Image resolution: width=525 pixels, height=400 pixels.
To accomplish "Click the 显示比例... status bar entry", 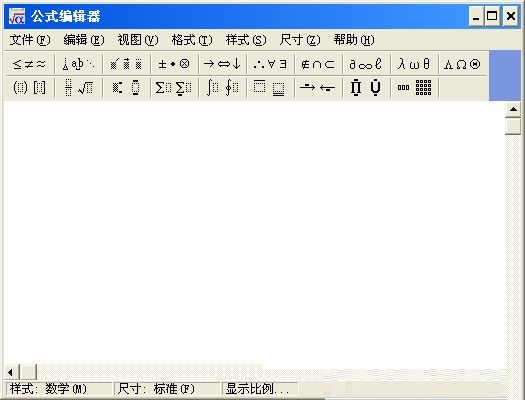I will tap(260, 389).
